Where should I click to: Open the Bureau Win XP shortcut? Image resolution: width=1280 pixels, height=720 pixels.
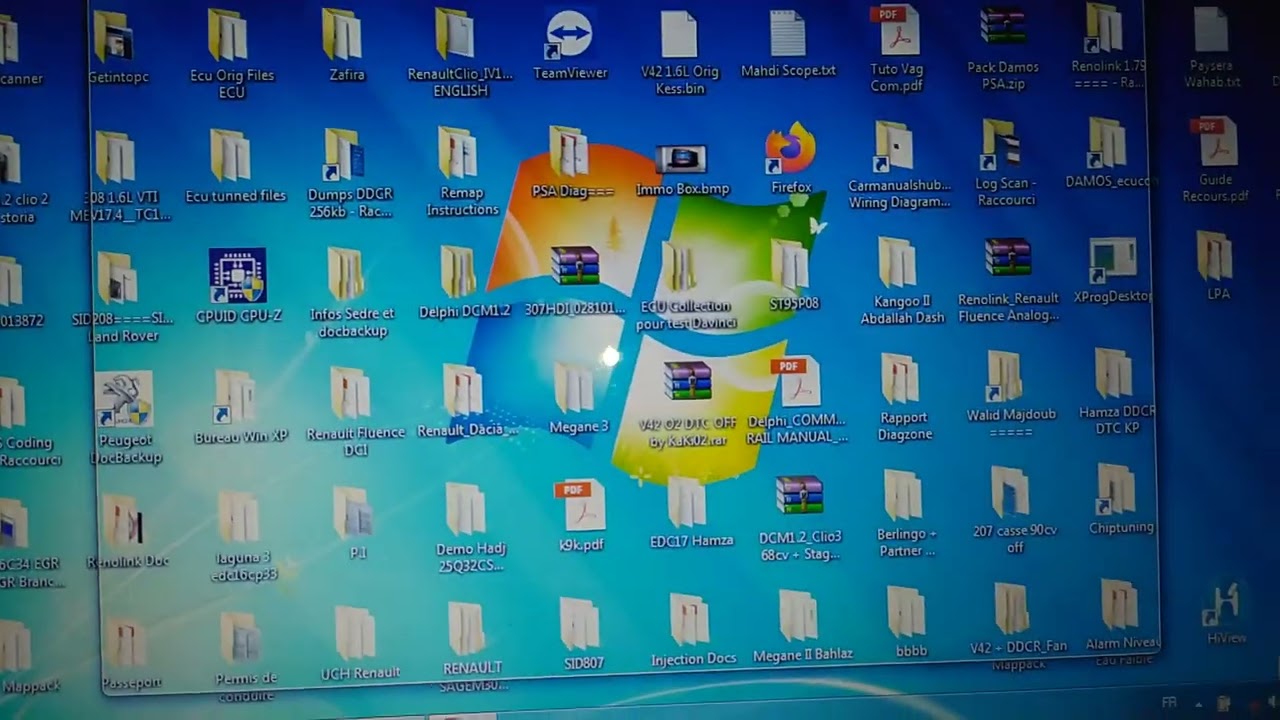[237, 397]
